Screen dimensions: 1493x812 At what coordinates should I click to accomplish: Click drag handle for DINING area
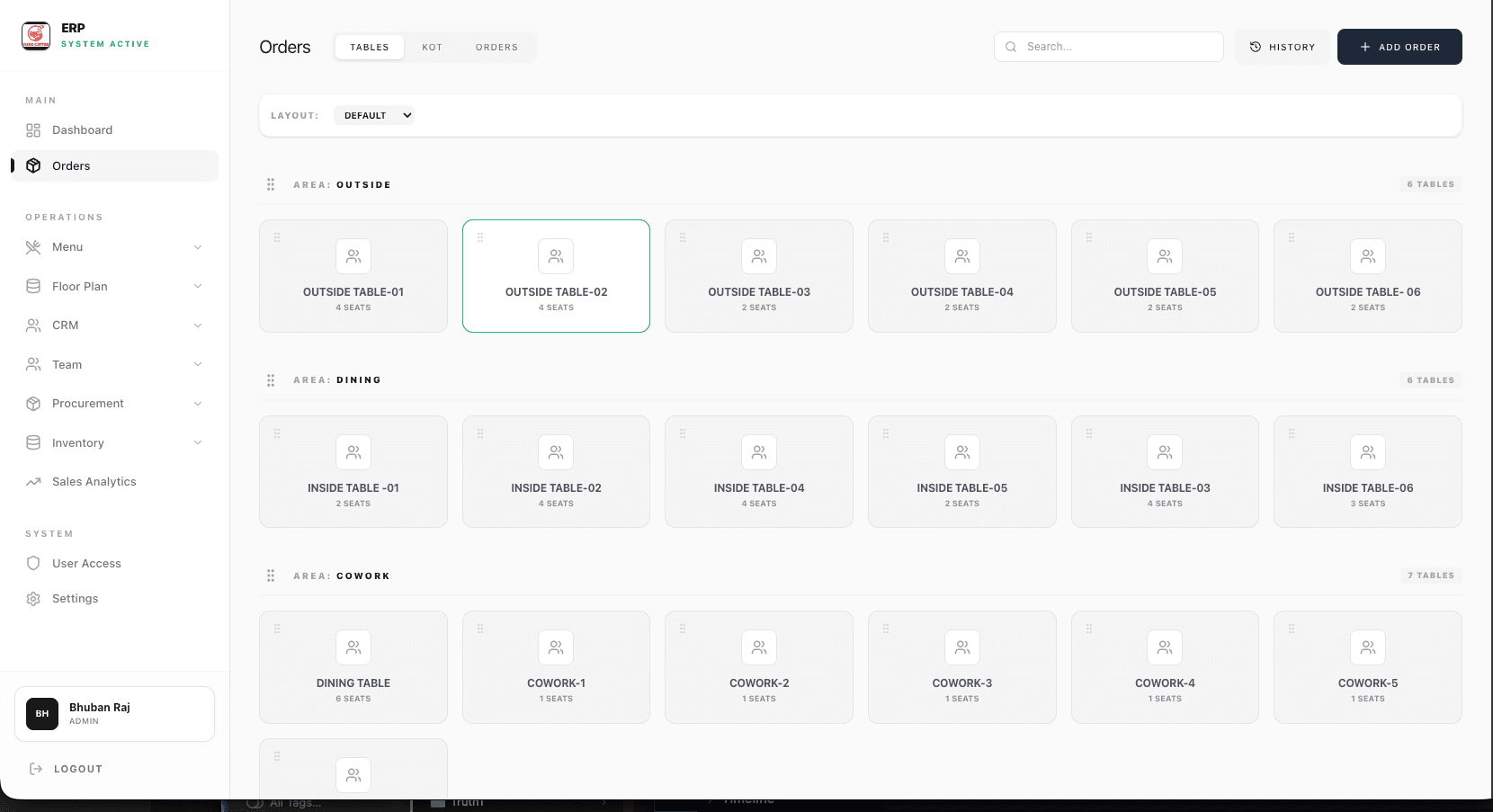[271, 380]
